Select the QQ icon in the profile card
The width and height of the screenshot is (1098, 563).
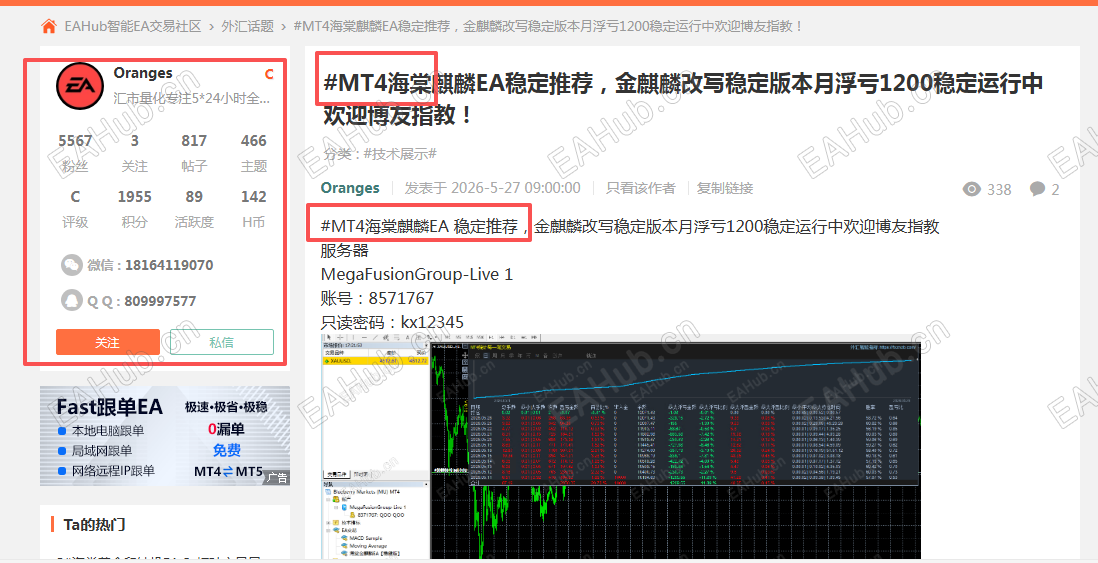pyautogui.click(x=72, y=300)
